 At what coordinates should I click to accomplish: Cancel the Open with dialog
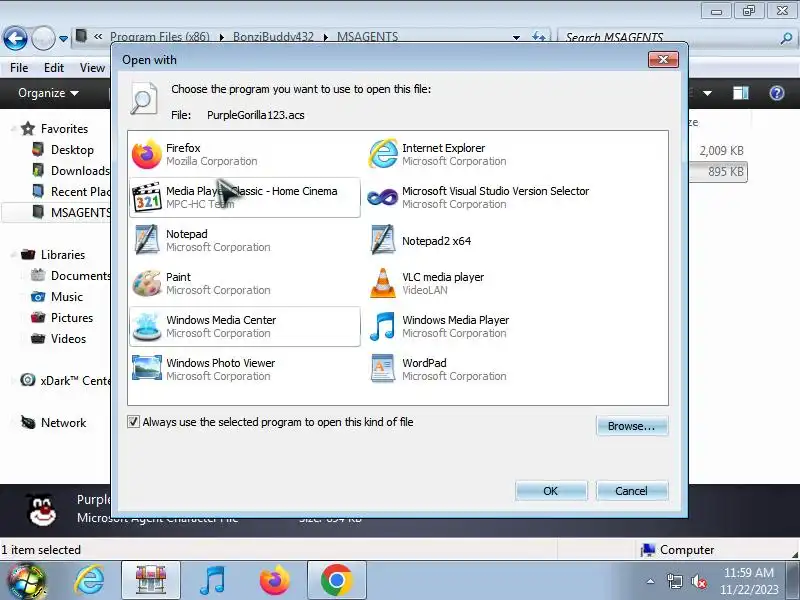pyautogui.click(x=632, y=491)
